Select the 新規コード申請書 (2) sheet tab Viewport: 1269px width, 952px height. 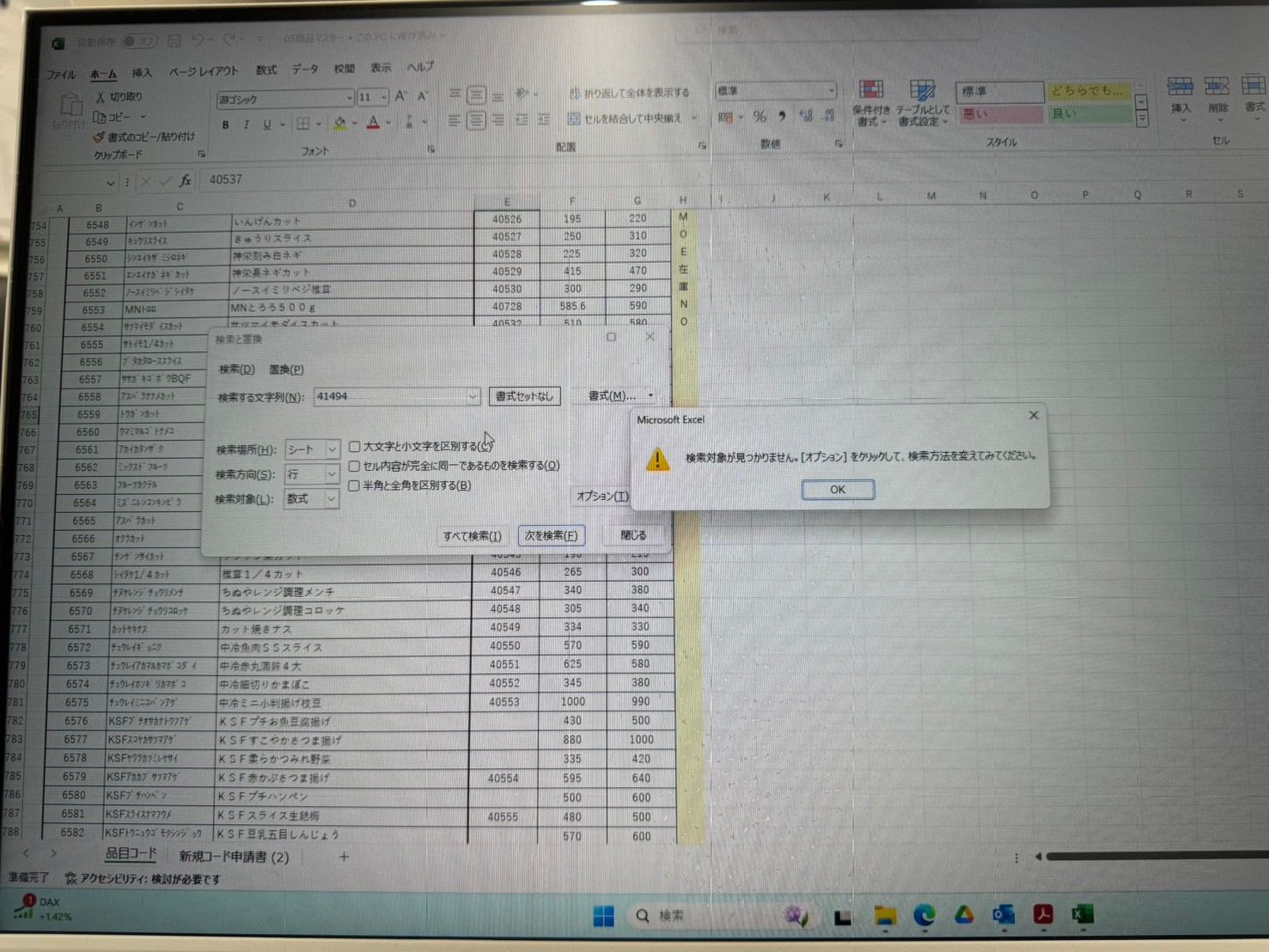point(234,857)
